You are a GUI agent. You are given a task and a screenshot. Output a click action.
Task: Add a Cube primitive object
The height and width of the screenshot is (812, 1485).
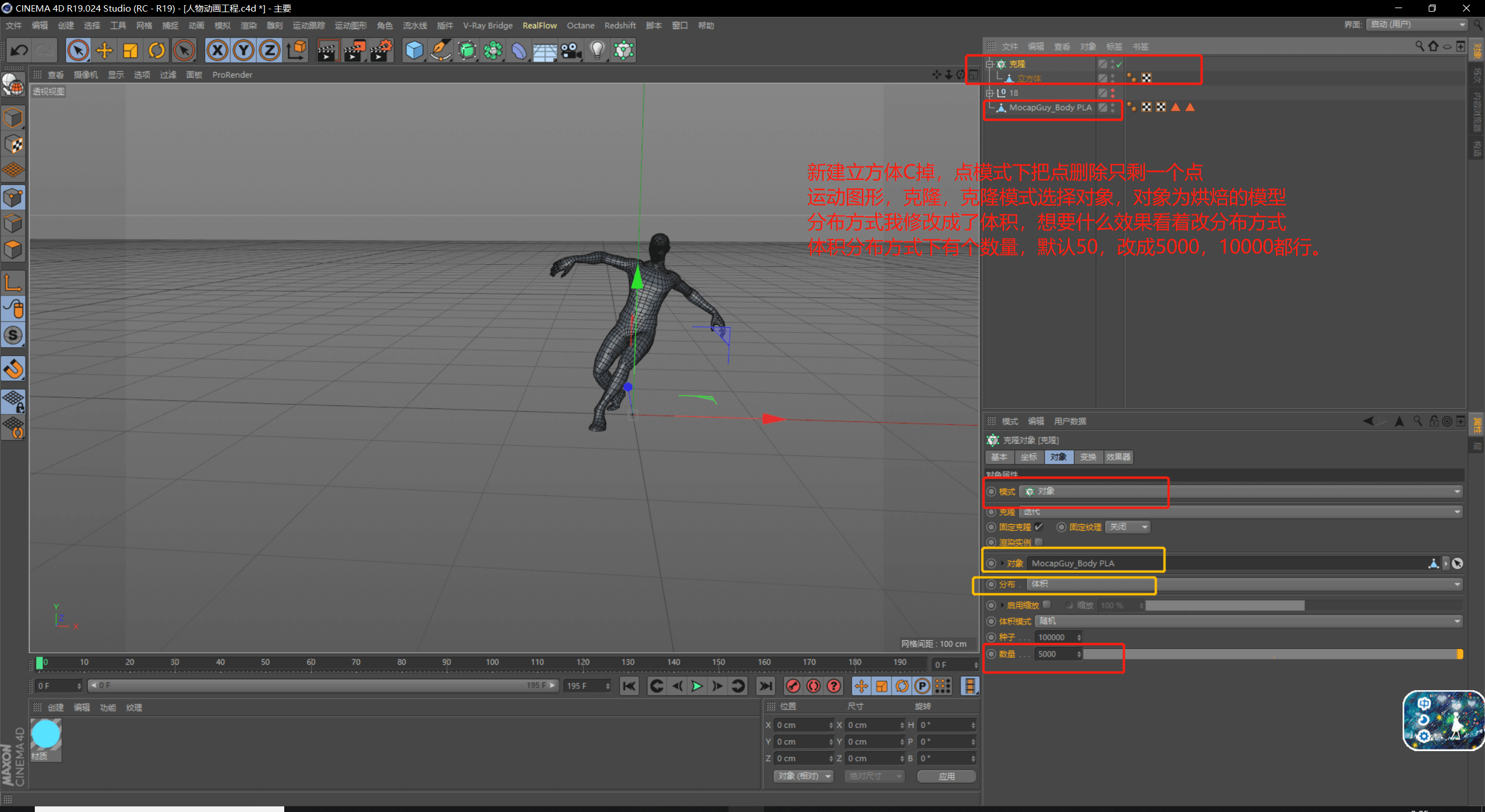pyautogui.click(x=414, y=50)
